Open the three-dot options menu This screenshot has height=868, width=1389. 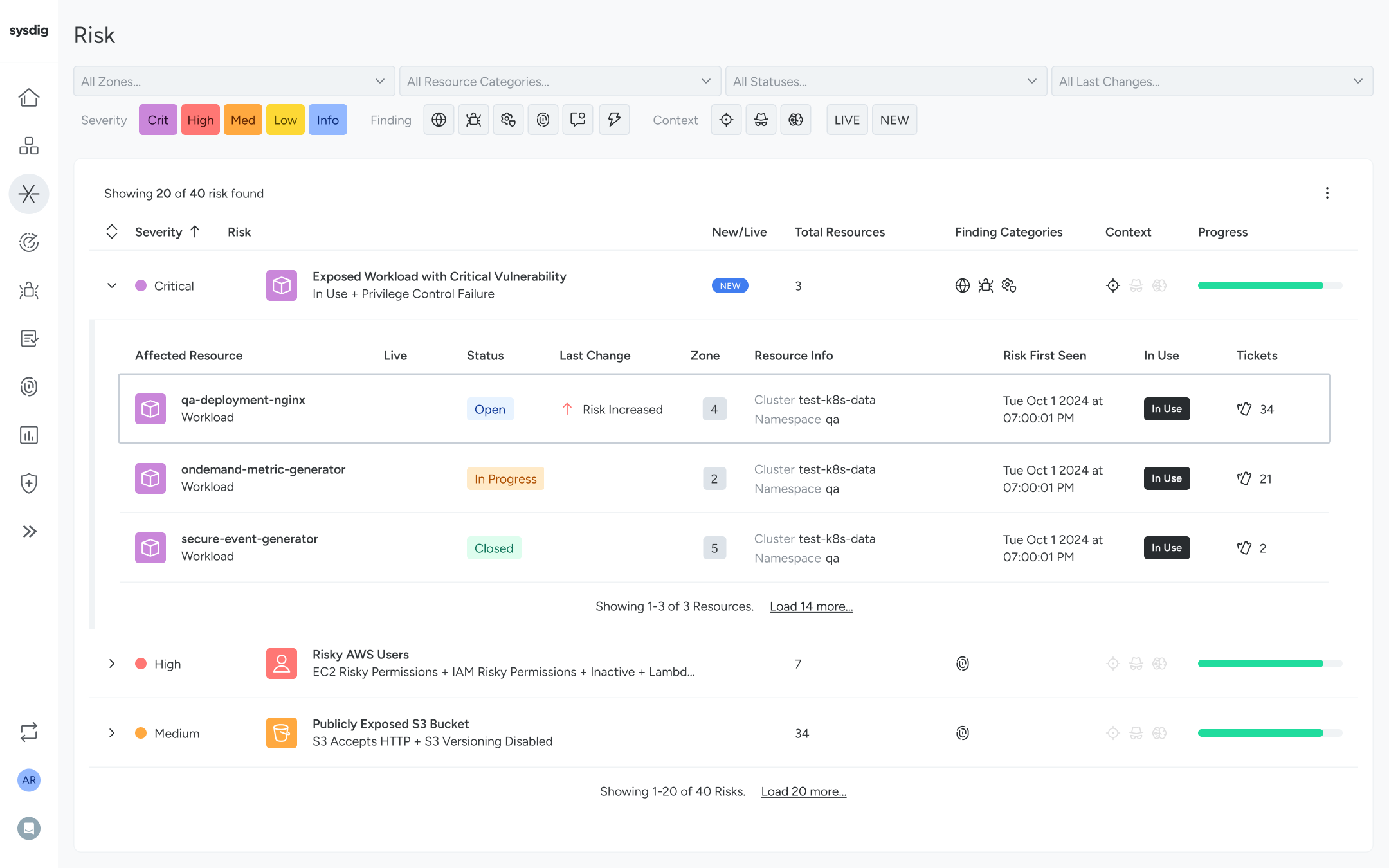(x=1327, y=193)
